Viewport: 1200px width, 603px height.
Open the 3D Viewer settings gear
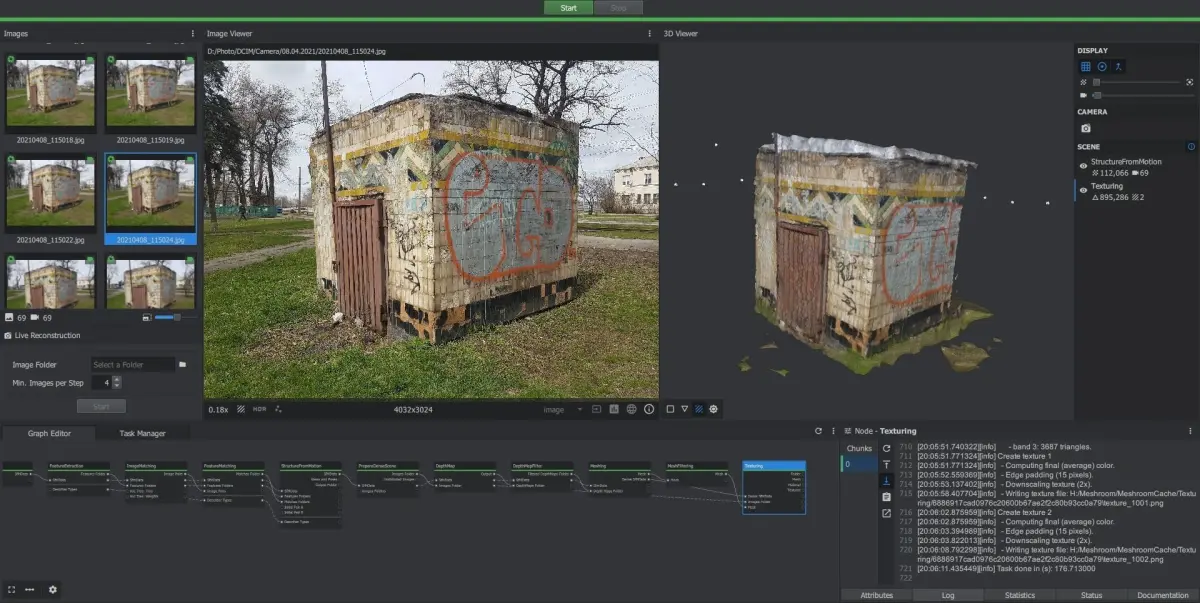point(714,409)
